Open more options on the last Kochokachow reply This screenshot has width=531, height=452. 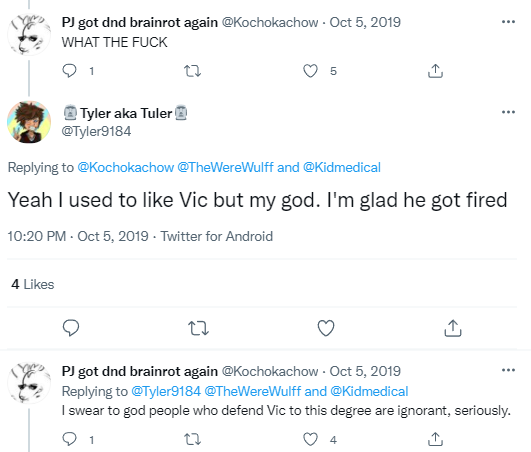tap(508, 370)
